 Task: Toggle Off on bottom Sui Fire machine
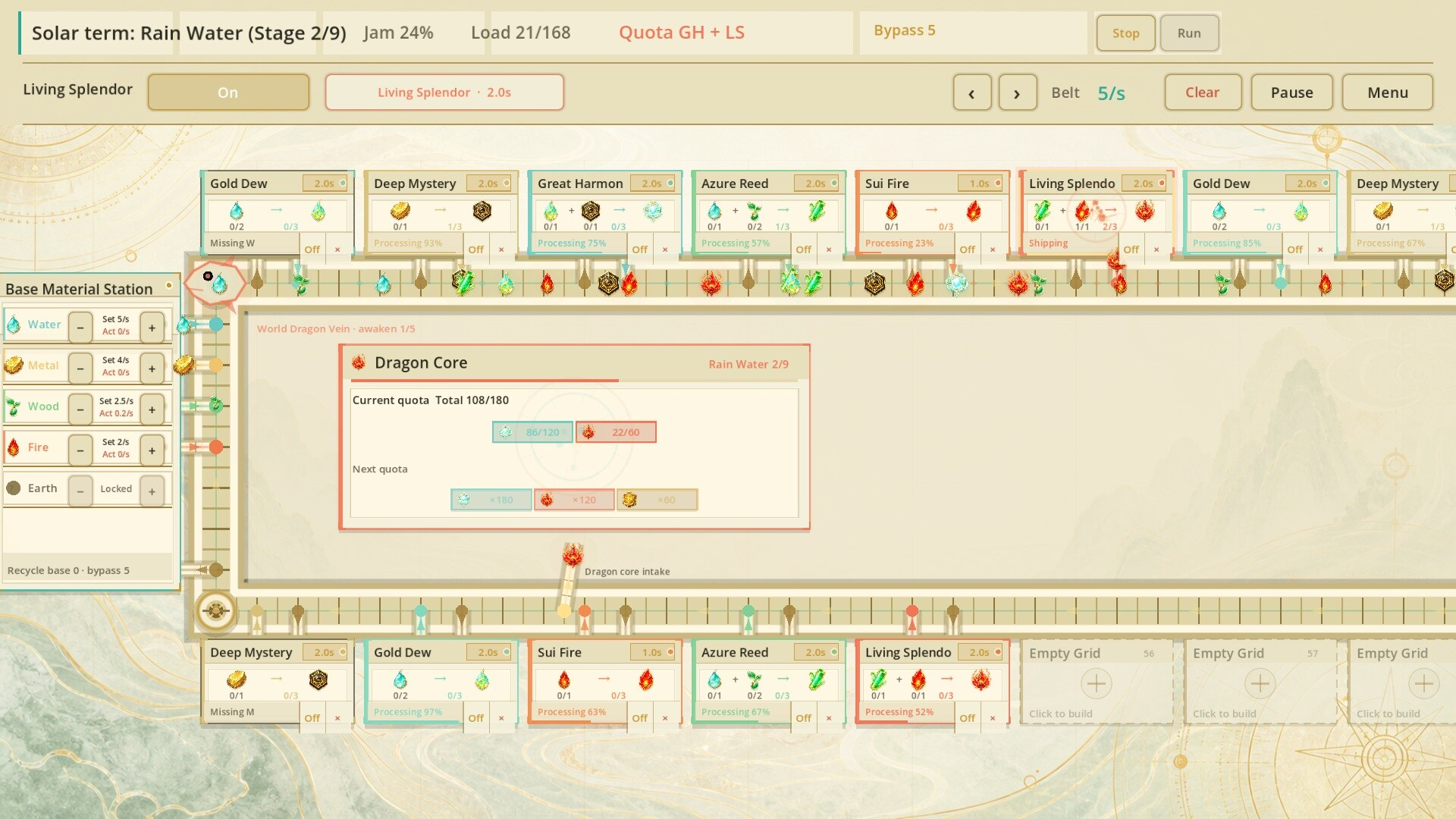640,717
